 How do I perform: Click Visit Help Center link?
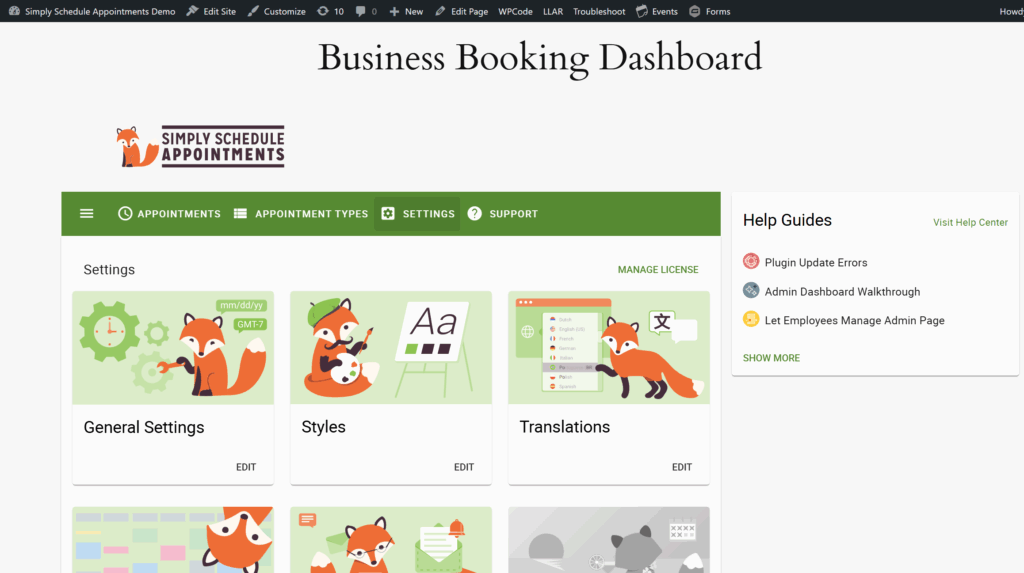coord(970,222)
